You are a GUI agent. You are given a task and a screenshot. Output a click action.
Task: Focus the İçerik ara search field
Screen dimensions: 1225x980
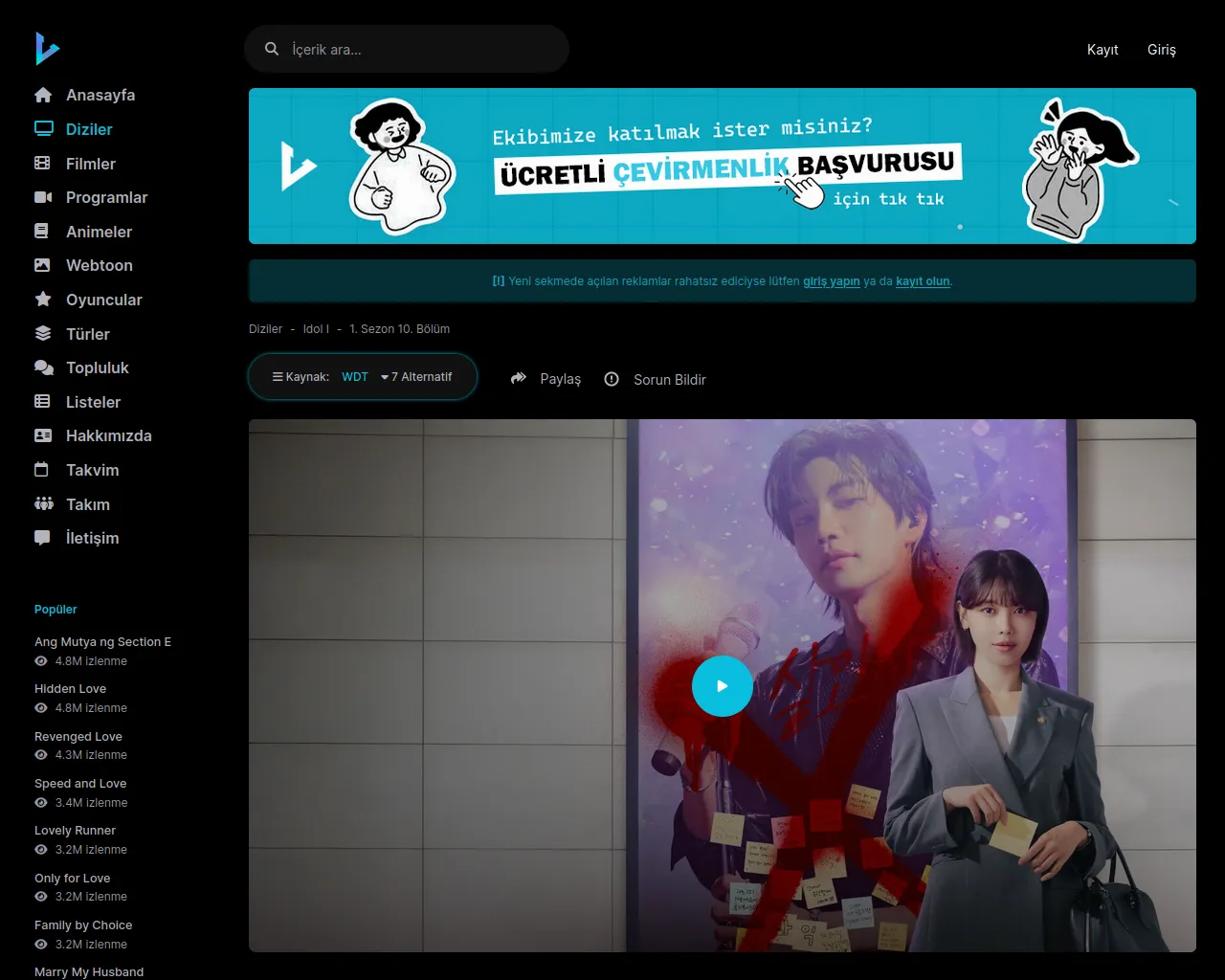click(421, 50)
